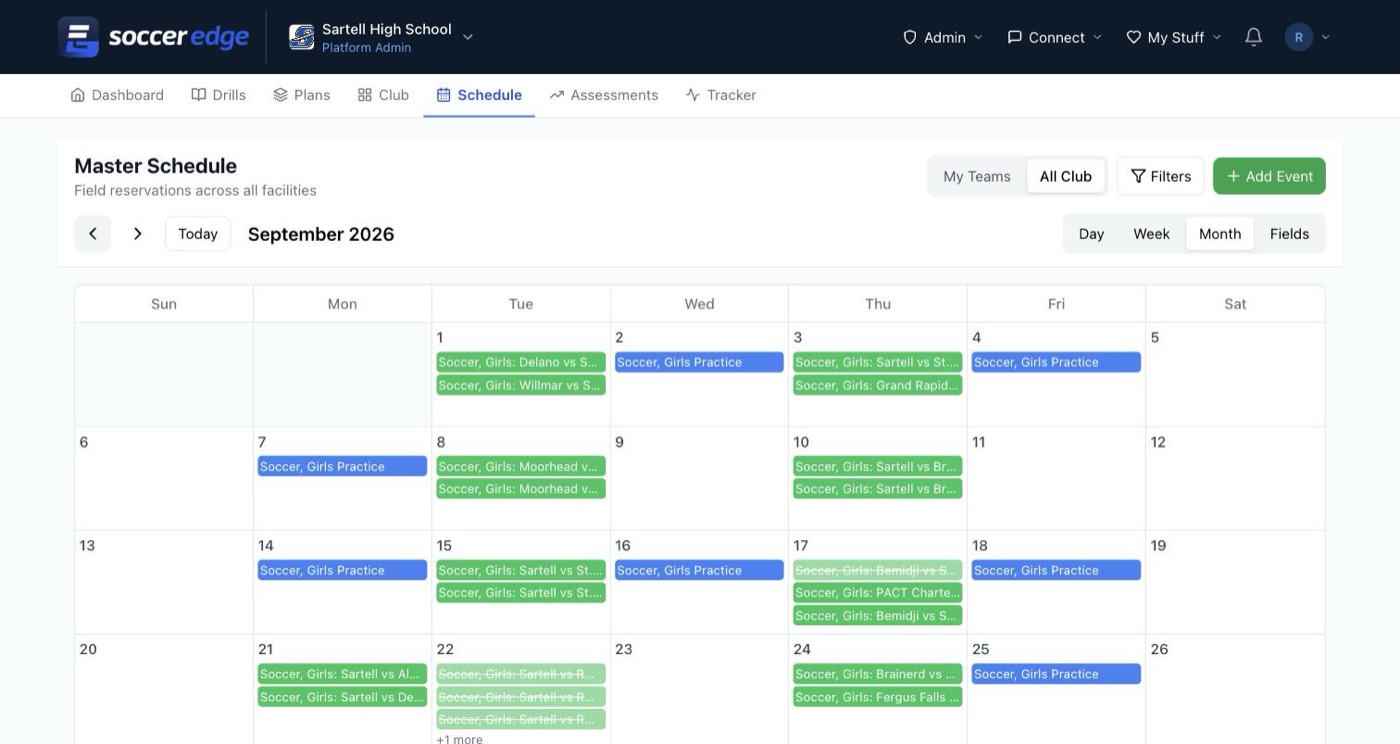The image size is (1400, 744).
Task: Switch to the Plans tab
Action: [301, 95]
